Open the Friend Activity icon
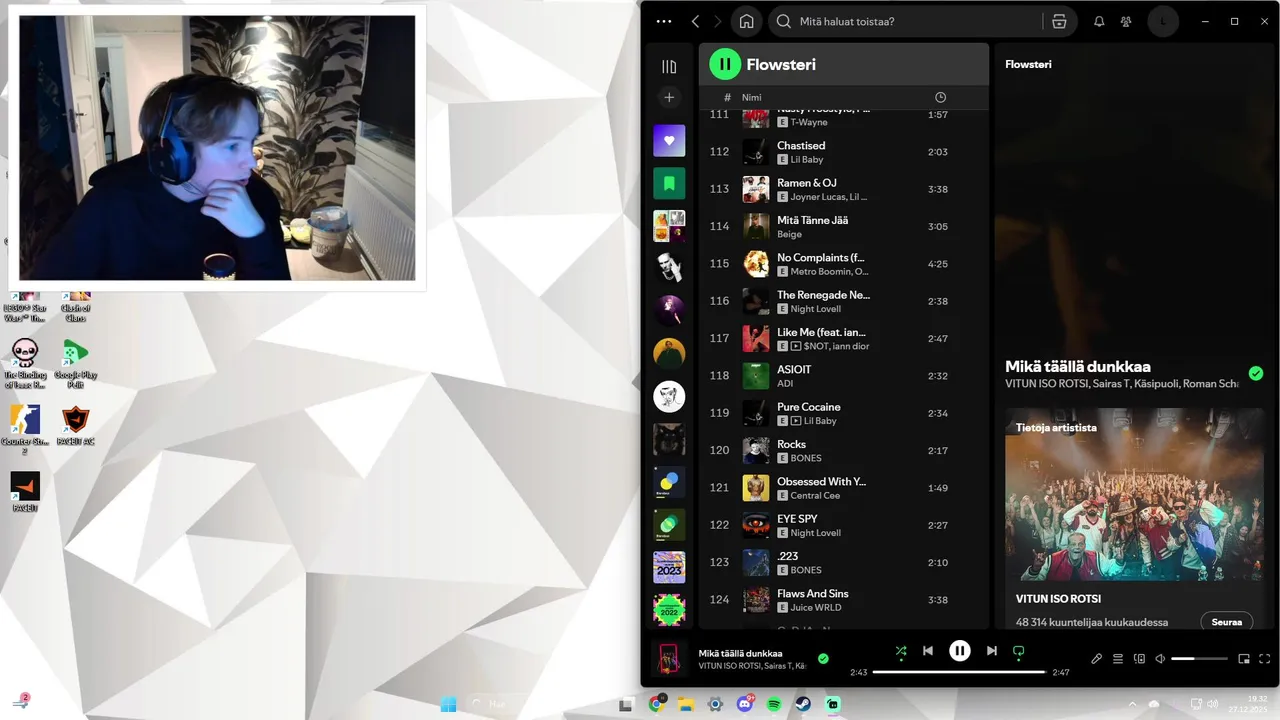The height and width of the screenshot is (720, 1280). point(1127,21)
